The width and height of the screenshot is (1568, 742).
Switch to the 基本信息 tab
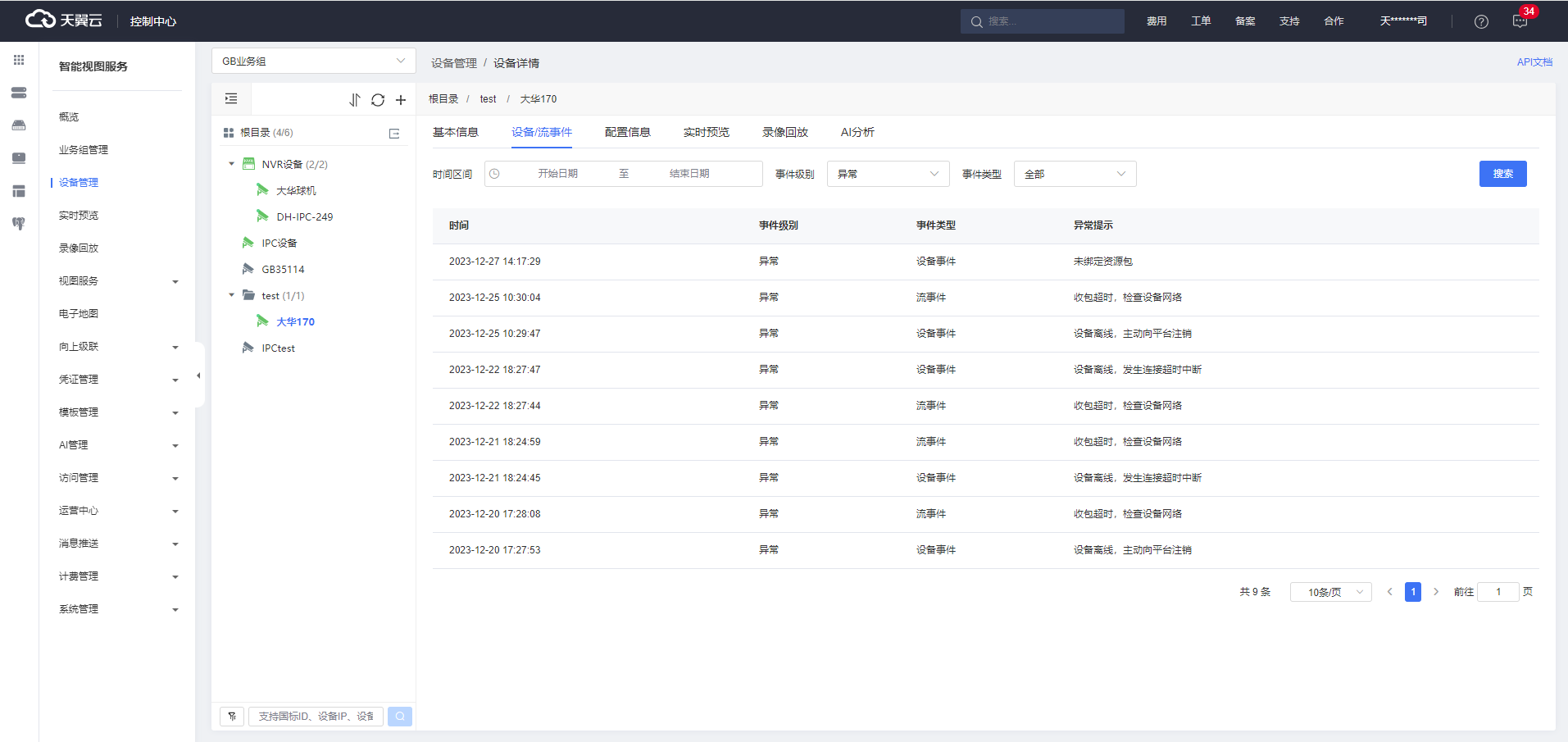pos(455,132)
